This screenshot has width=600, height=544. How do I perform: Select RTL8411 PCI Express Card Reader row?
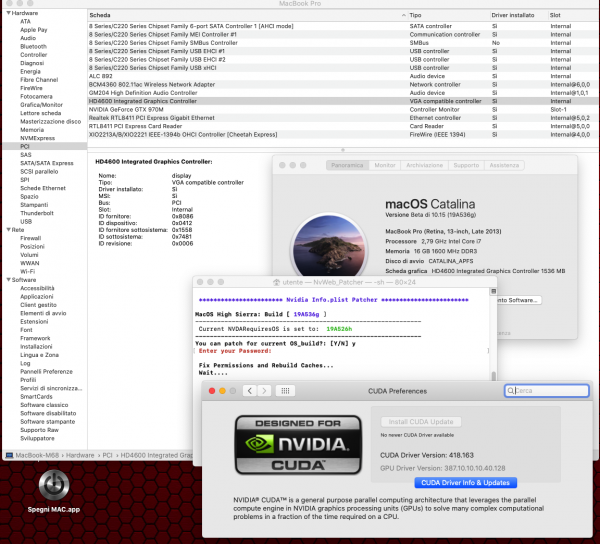pos(342,126)
